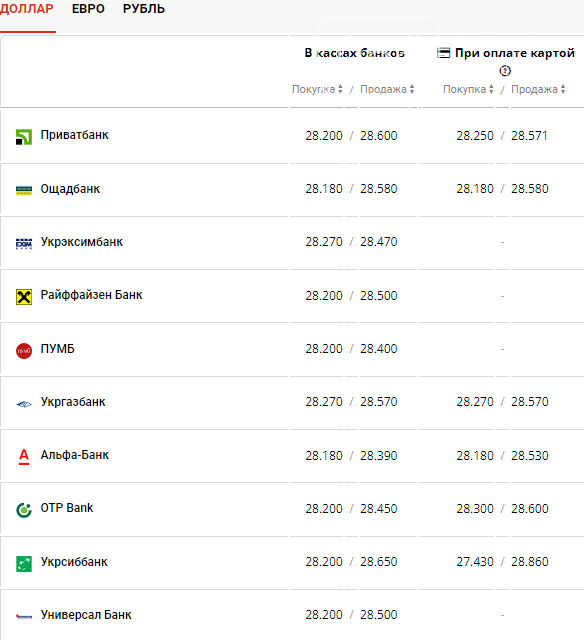Click the red ПУМБ logo icon
This screenshot has width=584, height=642.
point(24,350)
